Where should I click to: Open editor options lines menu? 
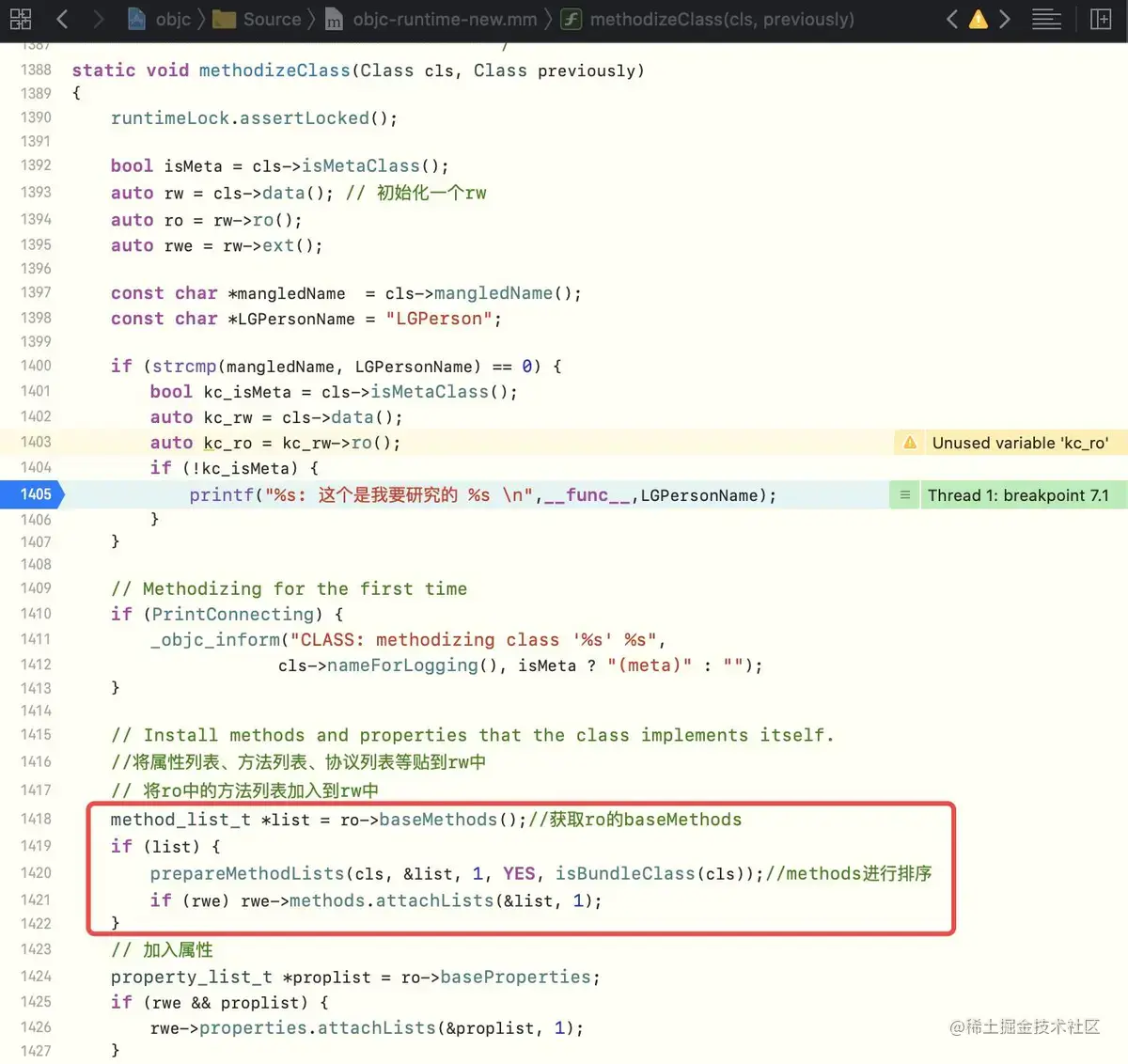click(x=1046, y=19)
